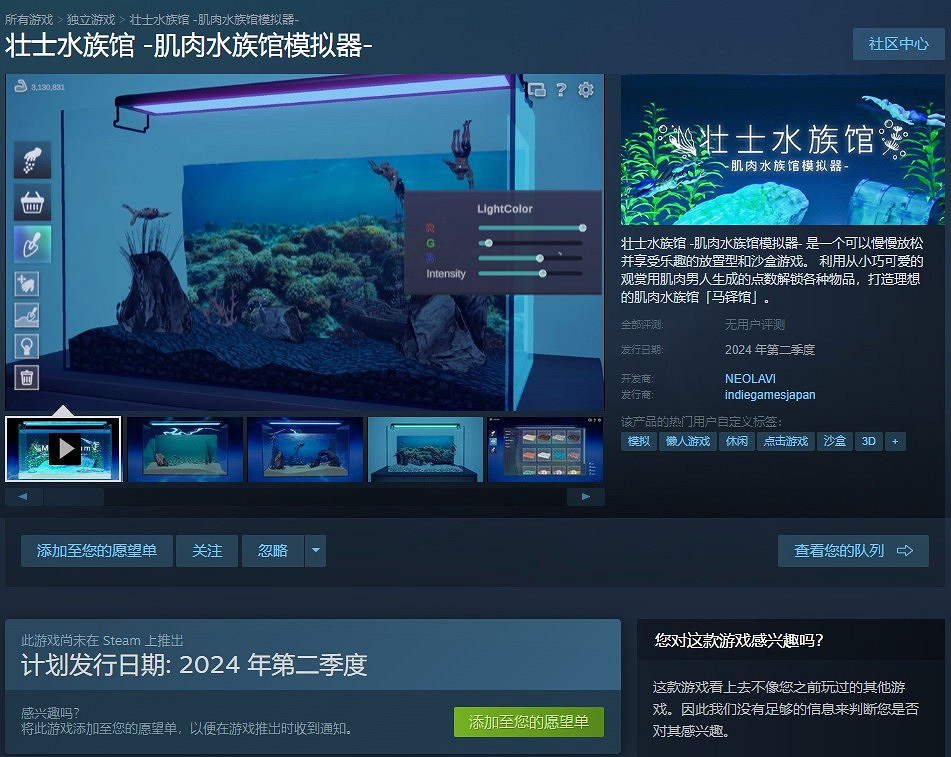The image size is (951, 757).
Task: Select the trowel tool
Action: pos(31,242)
